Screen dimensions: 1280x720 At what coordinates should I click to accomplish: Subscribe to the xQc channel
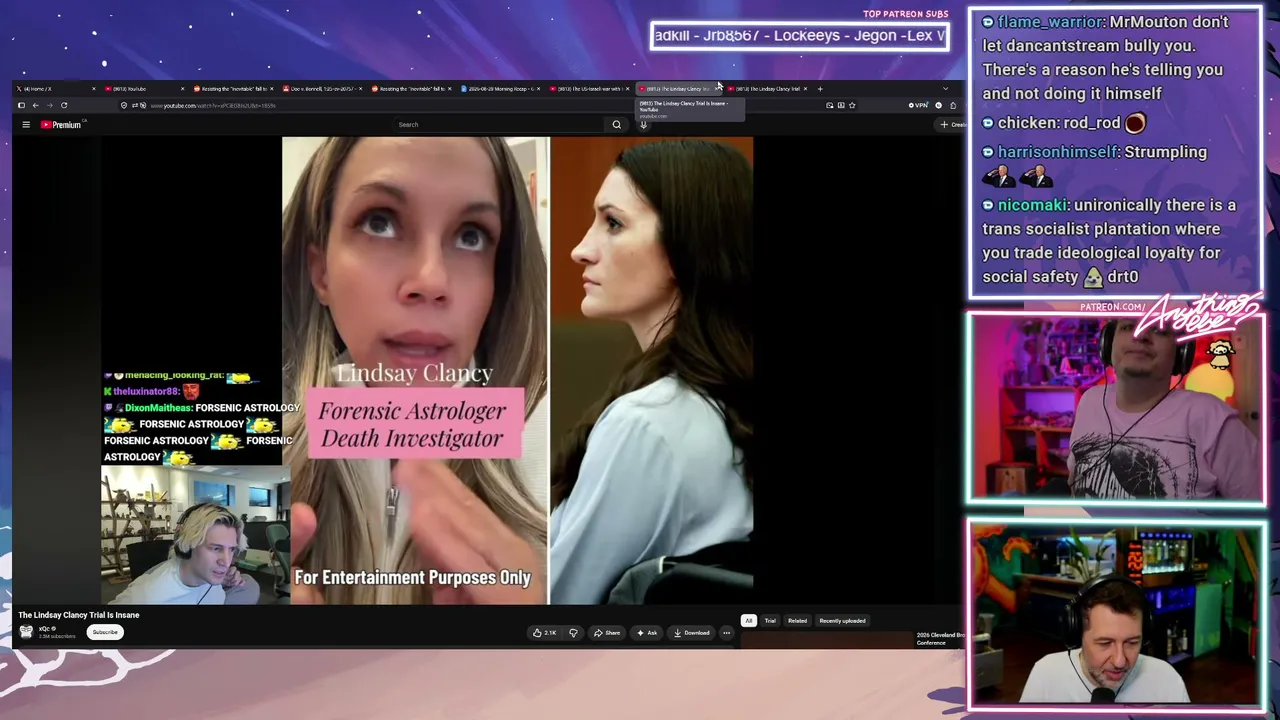click(105, 632)
